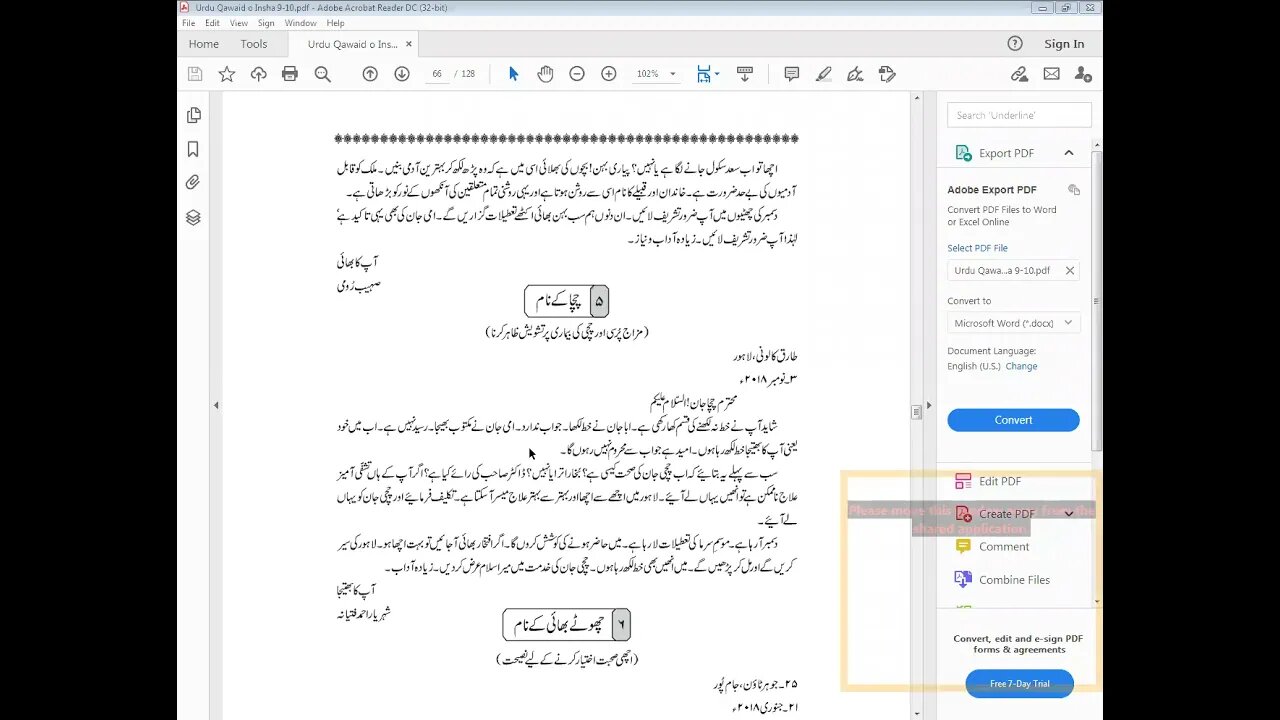The image size is (1280, 720).
Task: Click the tools pane scrollbar
Action: pyautogui.click(x=1097, y=300)
